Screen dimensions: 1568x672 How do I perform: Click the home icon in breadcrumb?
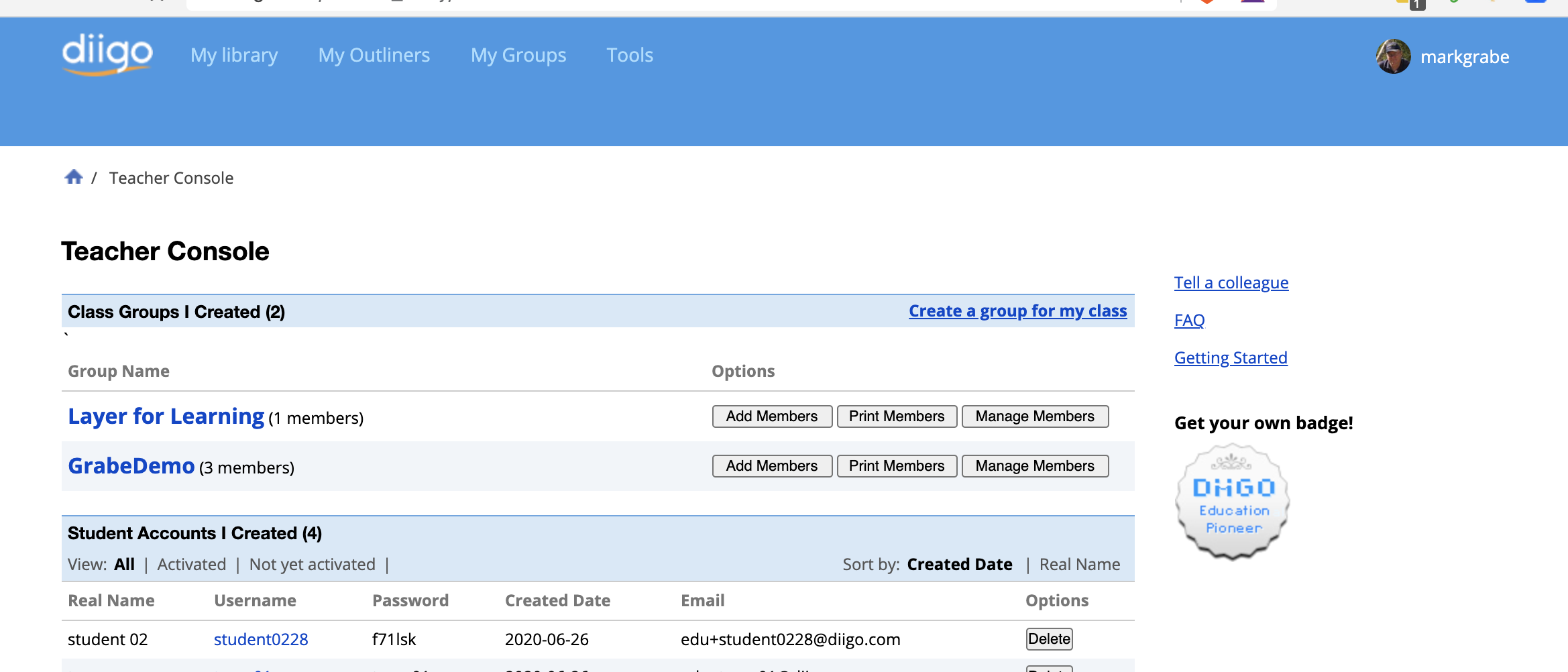pos(74,177)
